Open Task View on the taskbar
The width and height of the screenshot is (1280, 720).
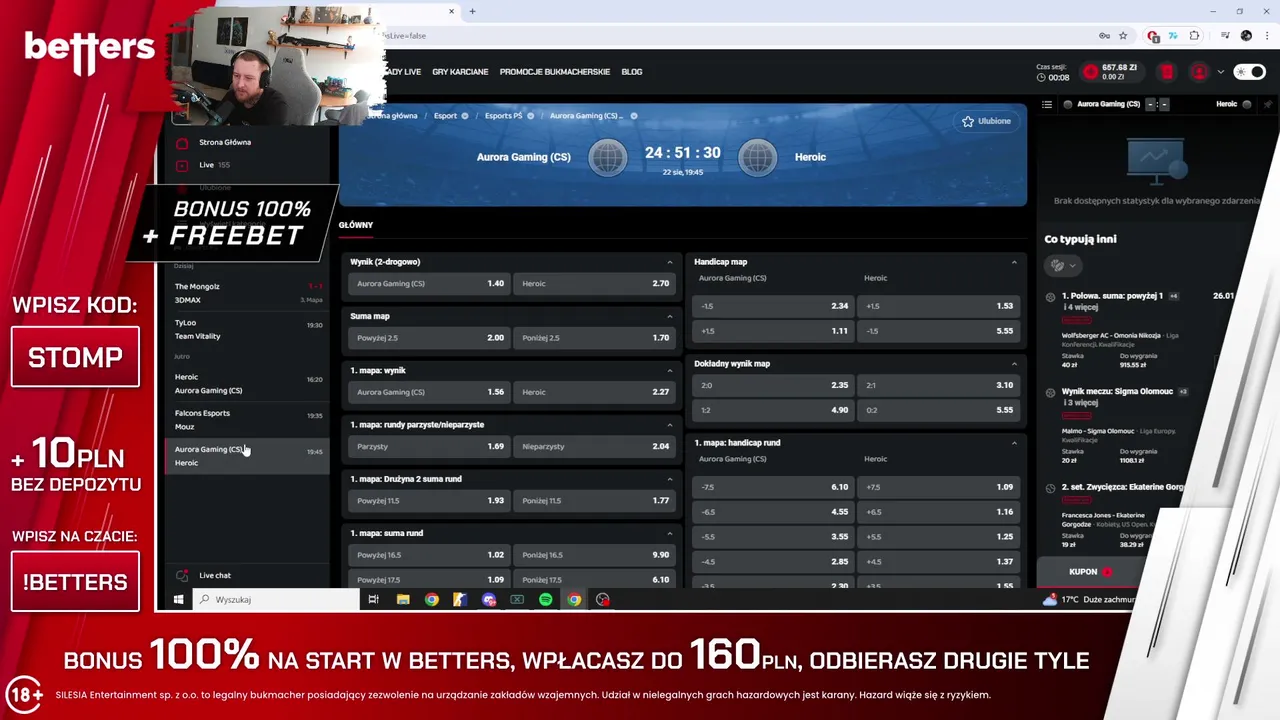click(x=373, y=600)
